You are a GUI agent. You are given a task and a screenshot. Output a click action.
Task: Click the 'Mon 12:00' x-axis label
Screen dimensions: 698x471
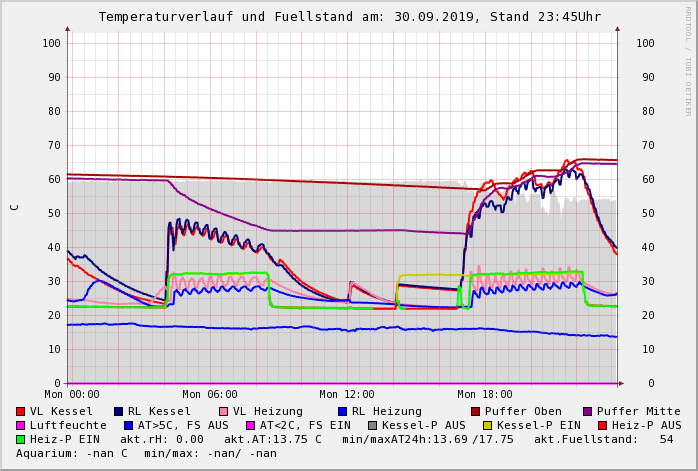coord(347,395)
